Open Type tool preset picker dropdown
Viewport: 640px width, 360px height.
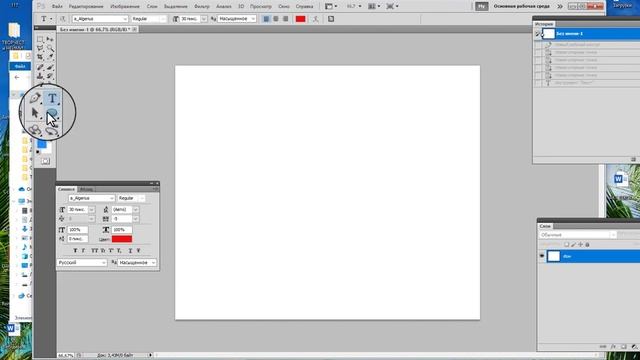point(51,19)
